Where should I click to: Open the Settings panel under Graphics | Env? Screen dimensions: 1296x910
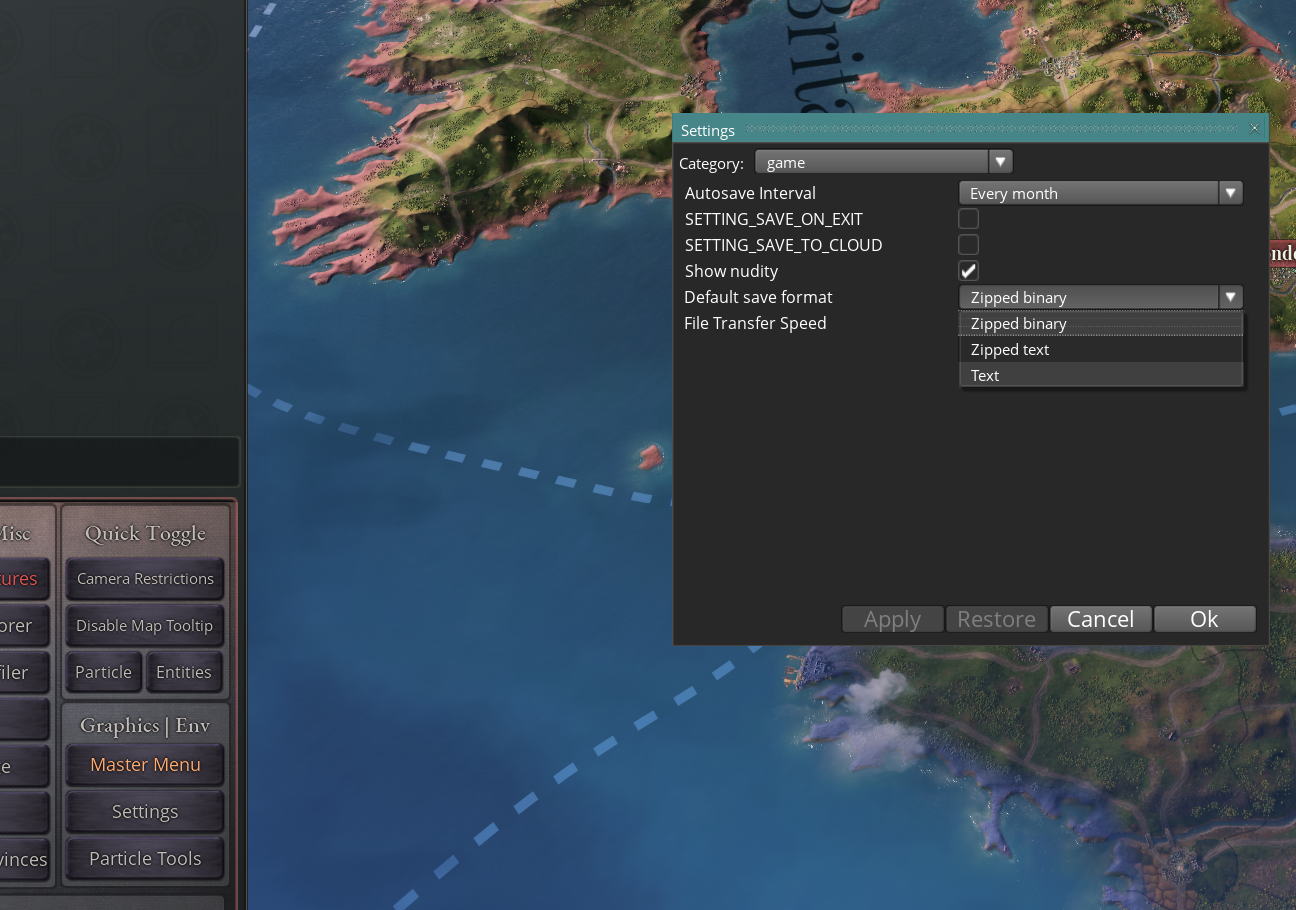[x=144, y=811]
